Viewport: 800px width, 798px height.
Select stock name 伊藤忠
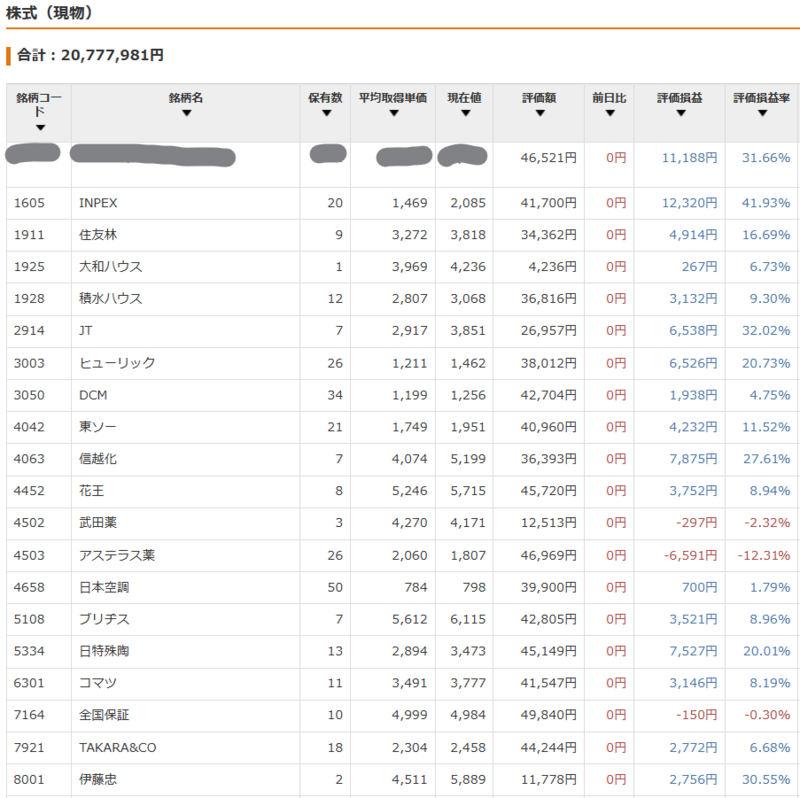point(97,780)
